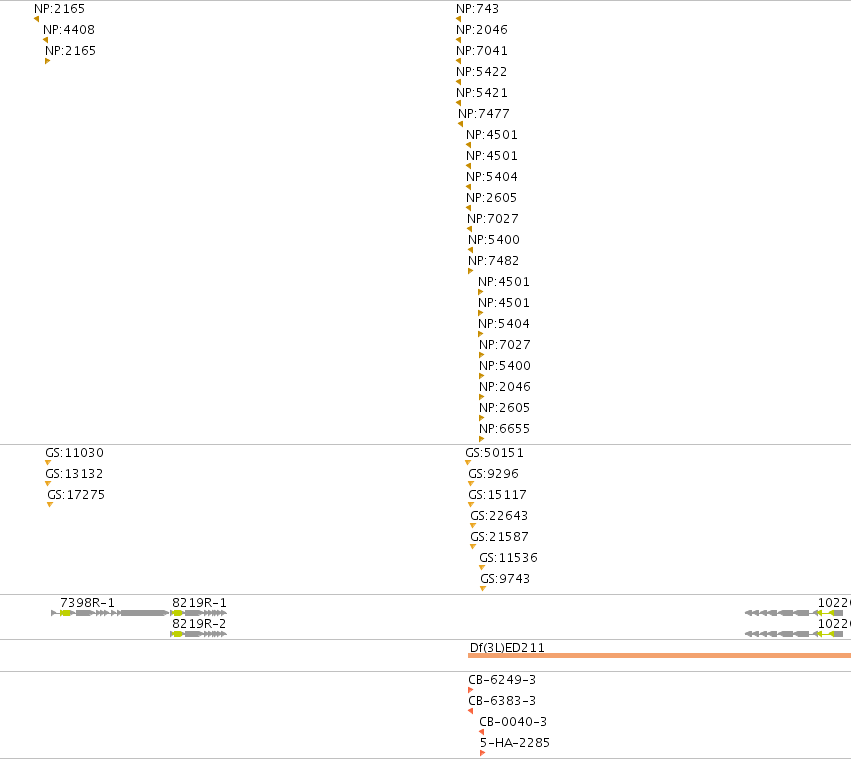Open the GS:13132 feature

point(74,474)
